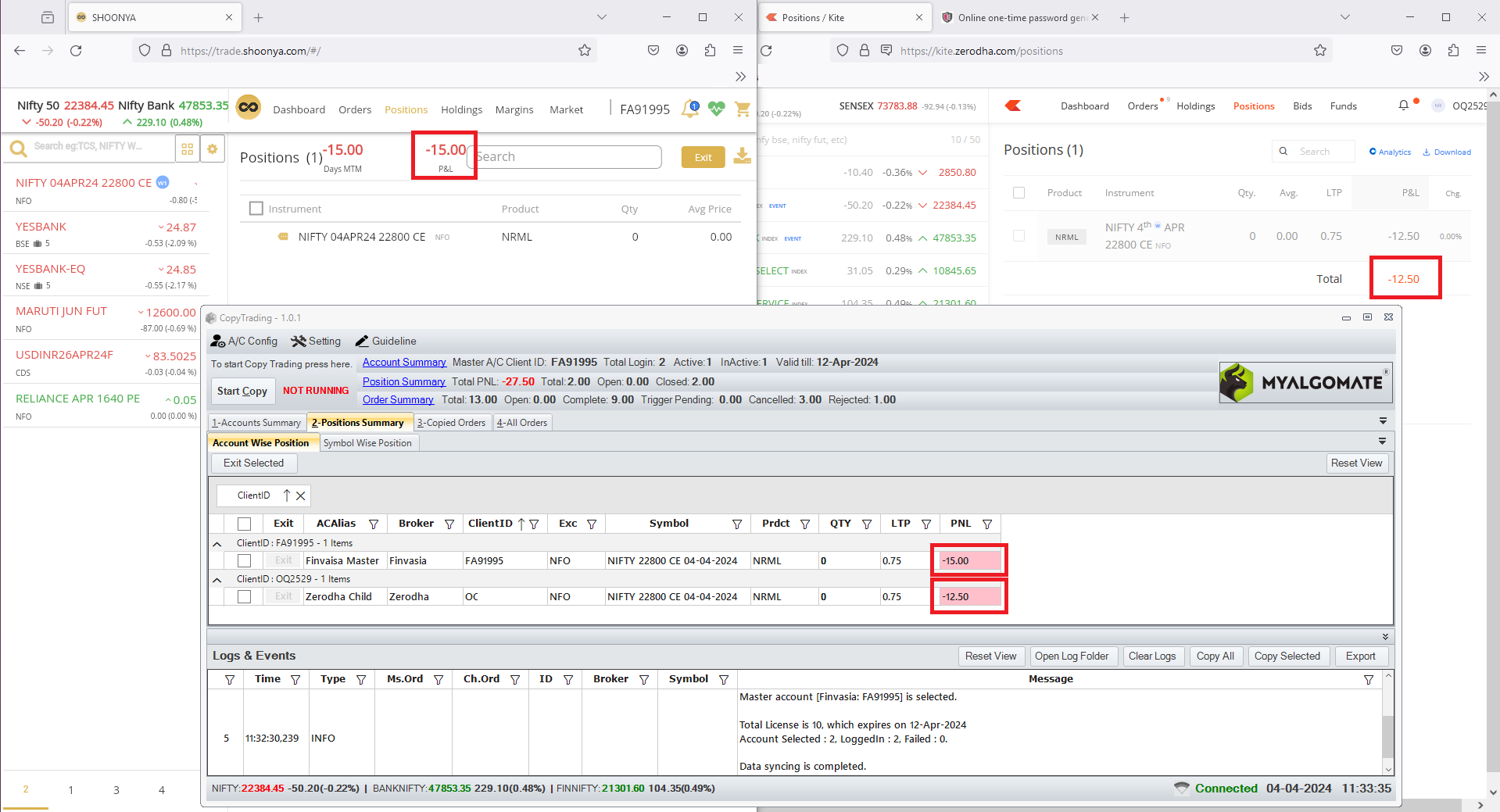Open Guideline pencil icon in CopyTrading
Viewport: 1500px width, 812px height.
click(362, 342)
